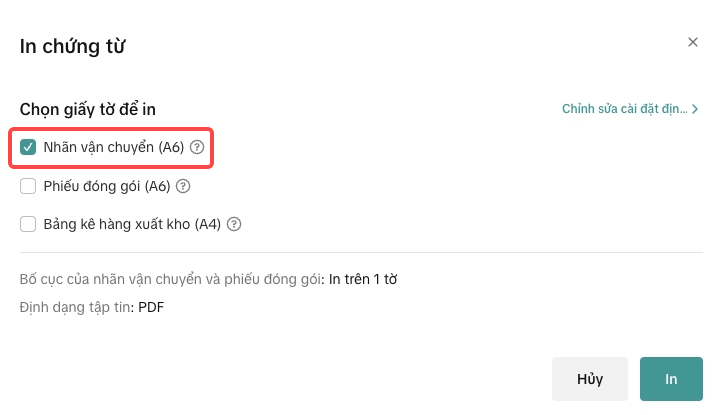Click help icon beside Bảng kê hàng xuất kho

[x=234, y=224]
